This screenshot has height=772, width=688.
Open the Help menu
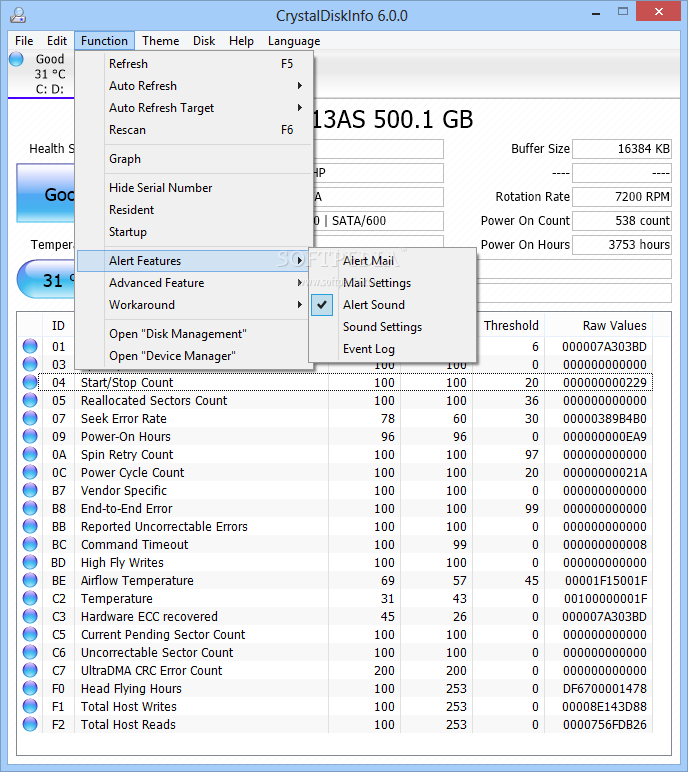(x=241, y=41)
